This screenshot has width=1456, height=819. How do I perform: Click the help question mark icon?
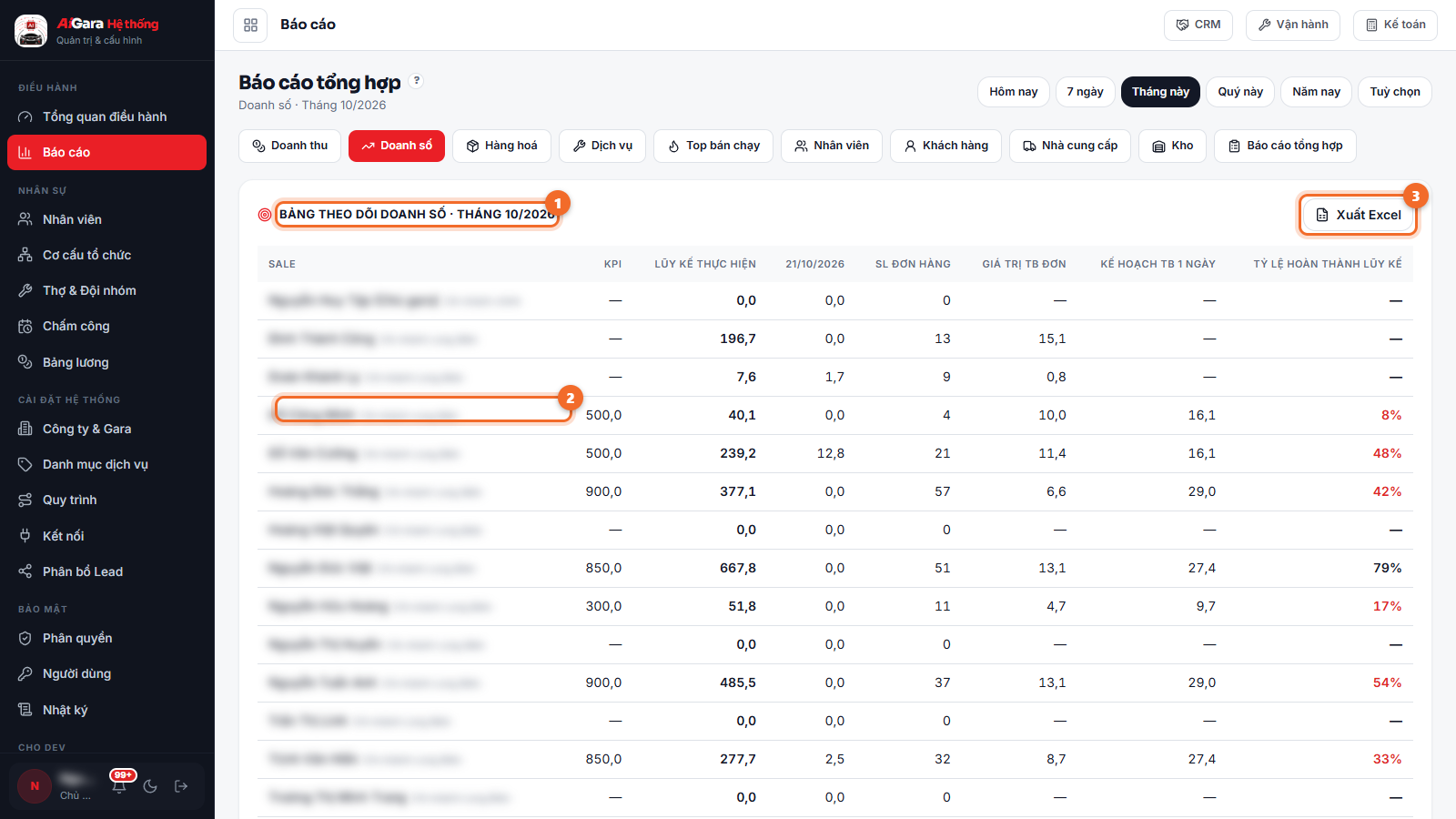[417, 81]
